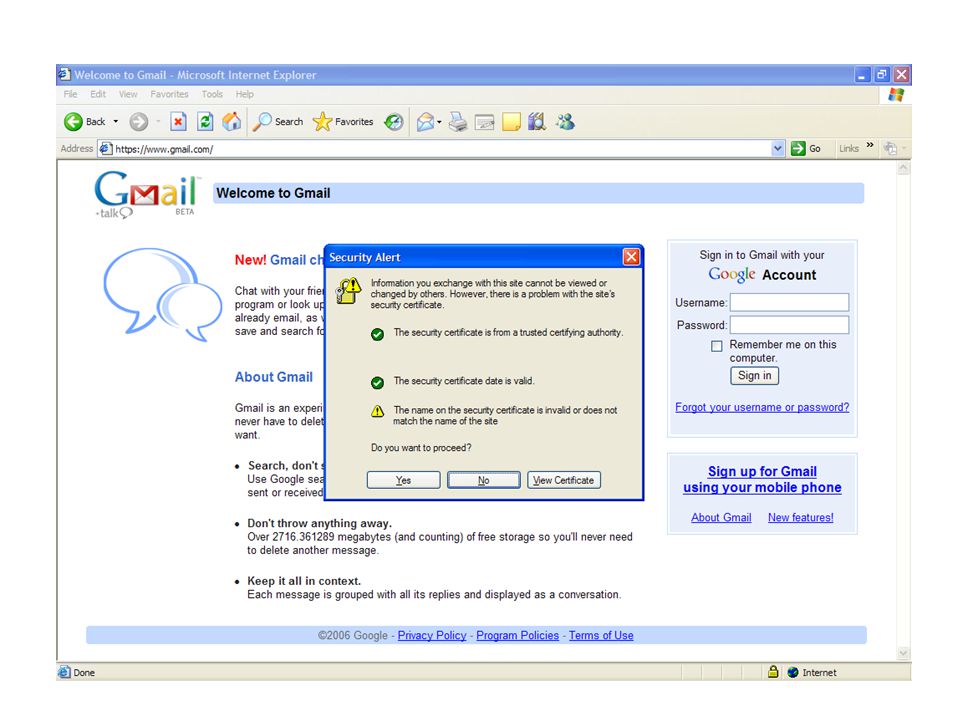This screenshot has height=720, width=960.
Task: Open the Terms of Use footer link
Action: coord(601,636)
